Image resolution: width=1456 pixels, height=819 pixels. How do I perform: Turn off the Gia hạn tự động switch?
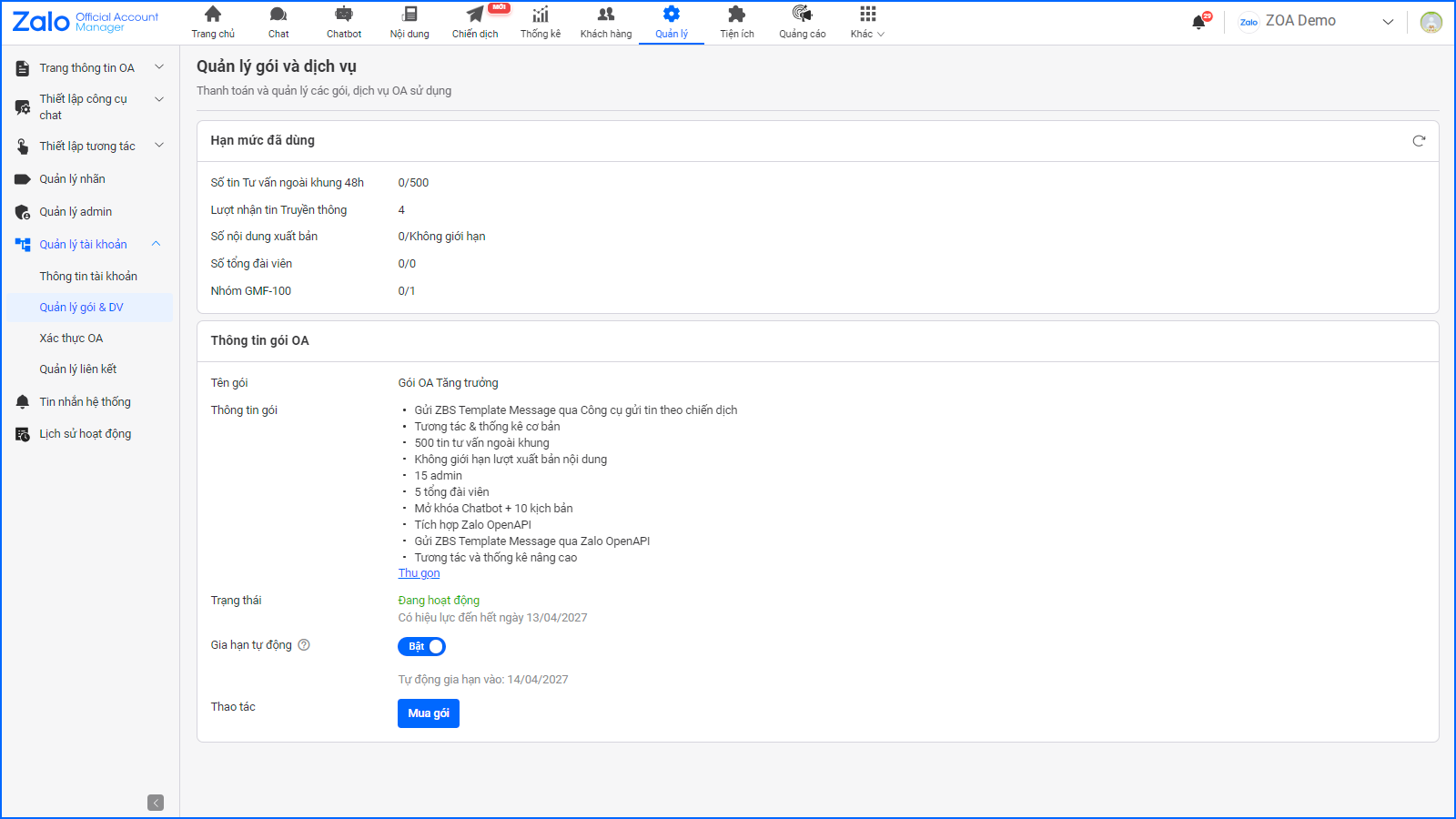tap(421, 646)
